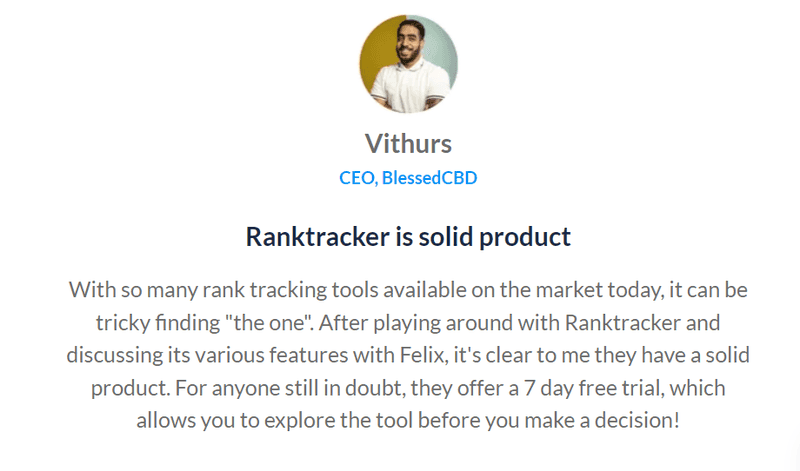Click the last line ending with "decision!"
The height and width of the screenshot is (471, 800).
(x=408, y=420)
